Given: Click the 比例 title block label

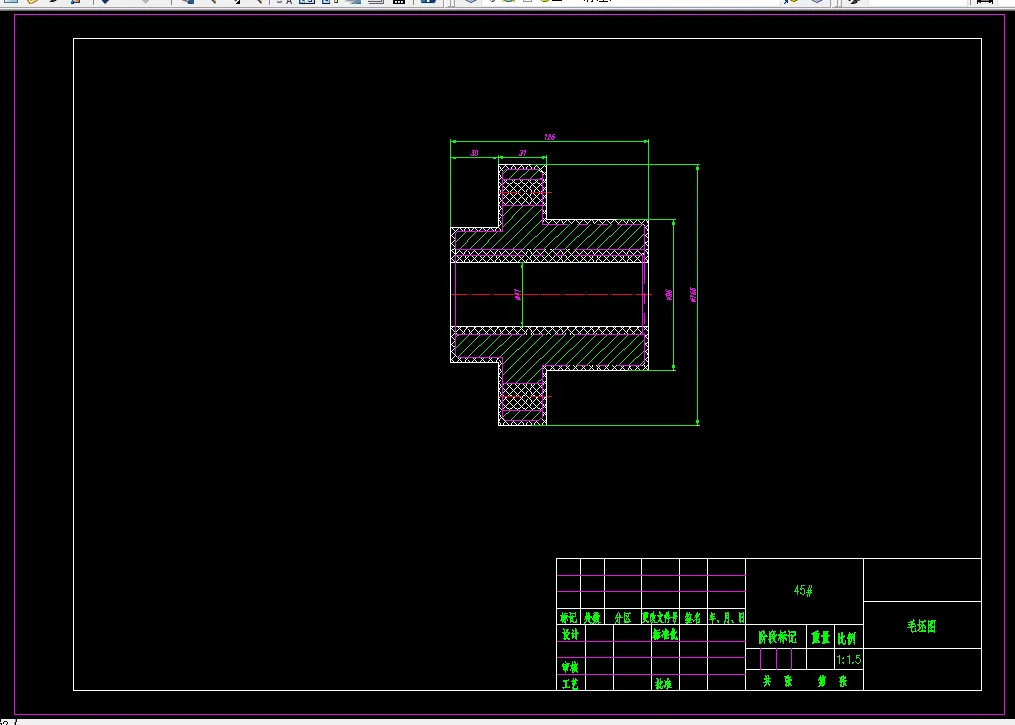Looking at the screenshot, I should tap(847, 638).
